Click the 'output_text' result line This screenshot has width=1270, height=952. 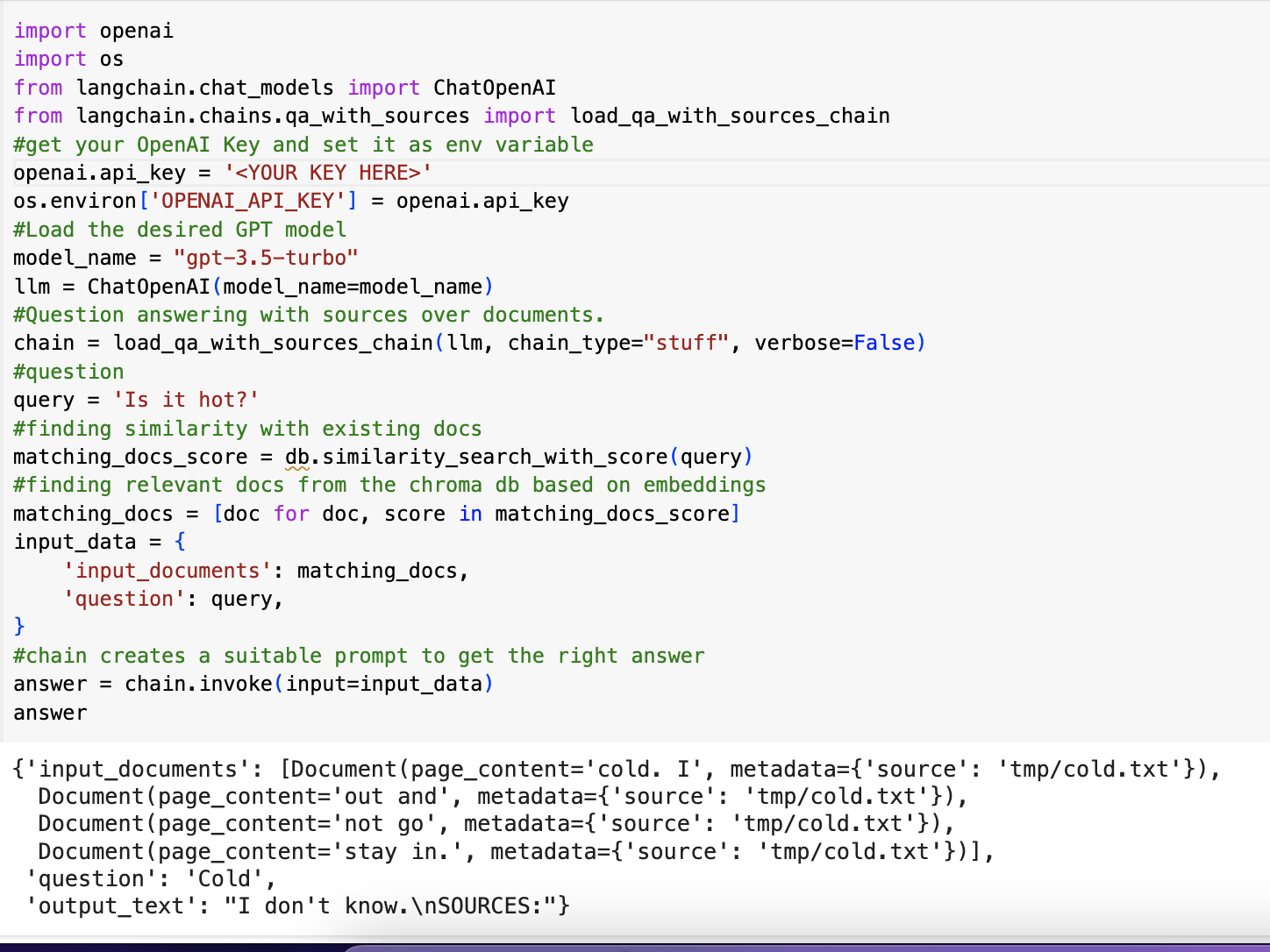[x=298, y=906]
